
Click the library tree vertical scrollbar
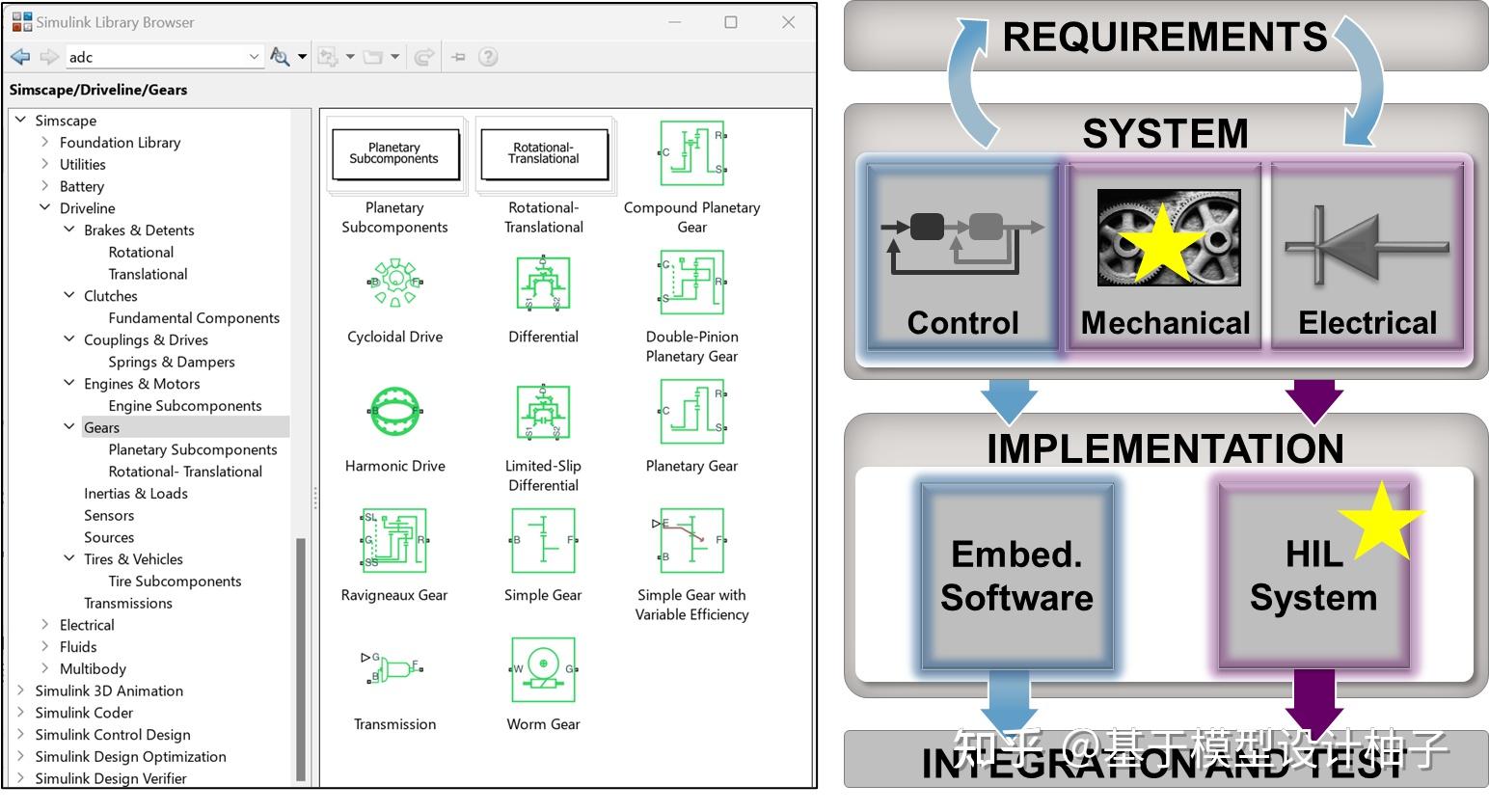(301, 659)
